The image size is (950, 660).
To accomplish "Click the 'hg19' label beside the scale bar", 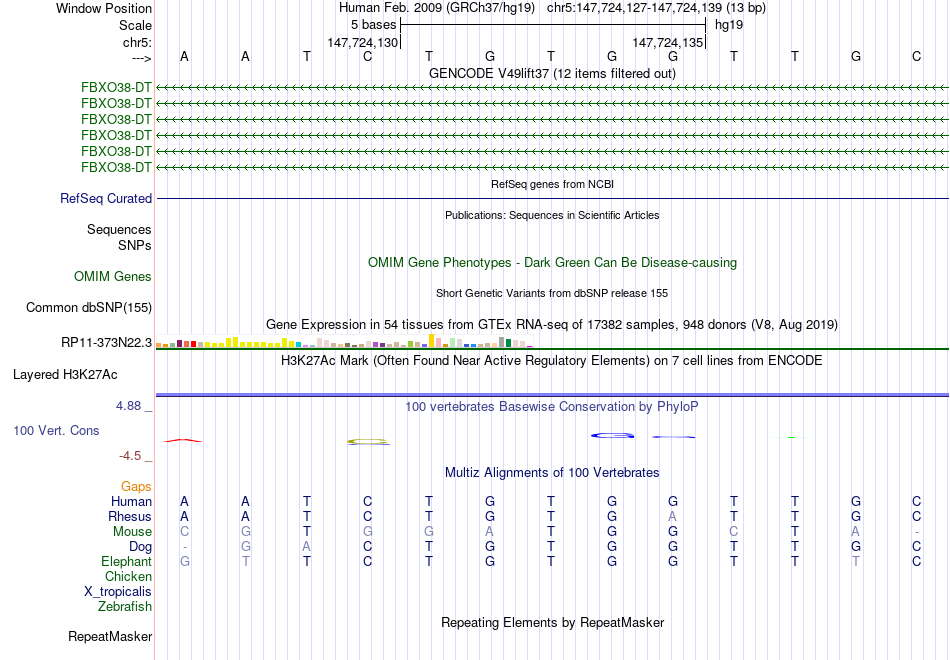I will (x=729, y=25).
